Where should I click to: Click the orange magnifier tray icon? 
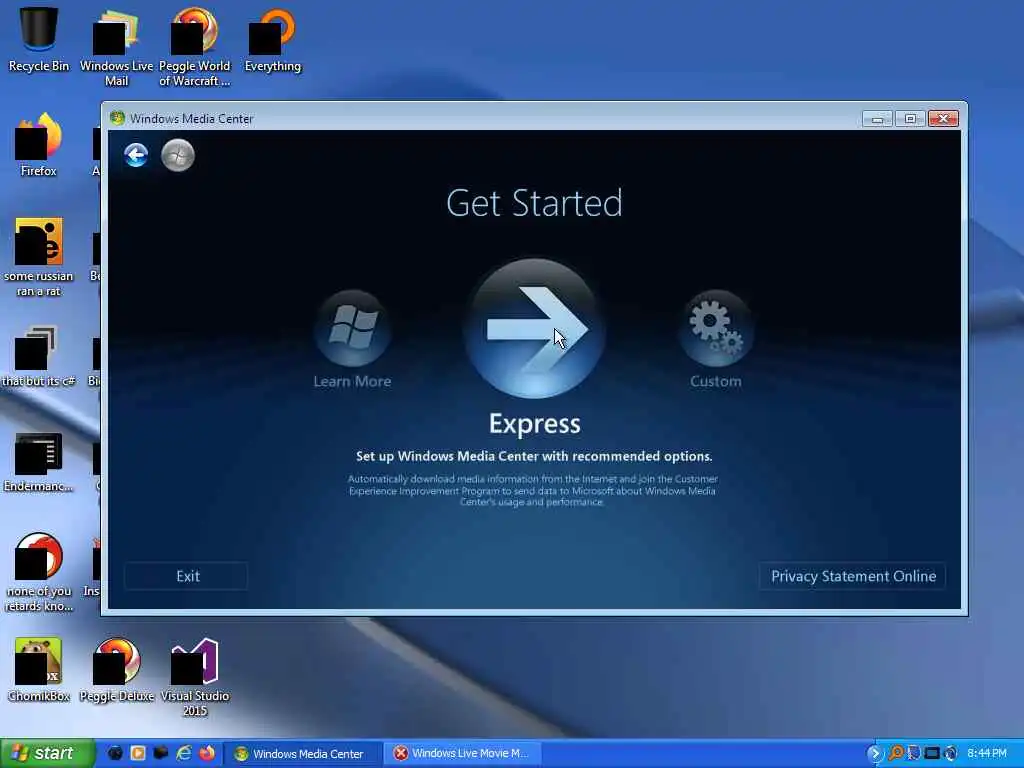(x=896, y=754)
